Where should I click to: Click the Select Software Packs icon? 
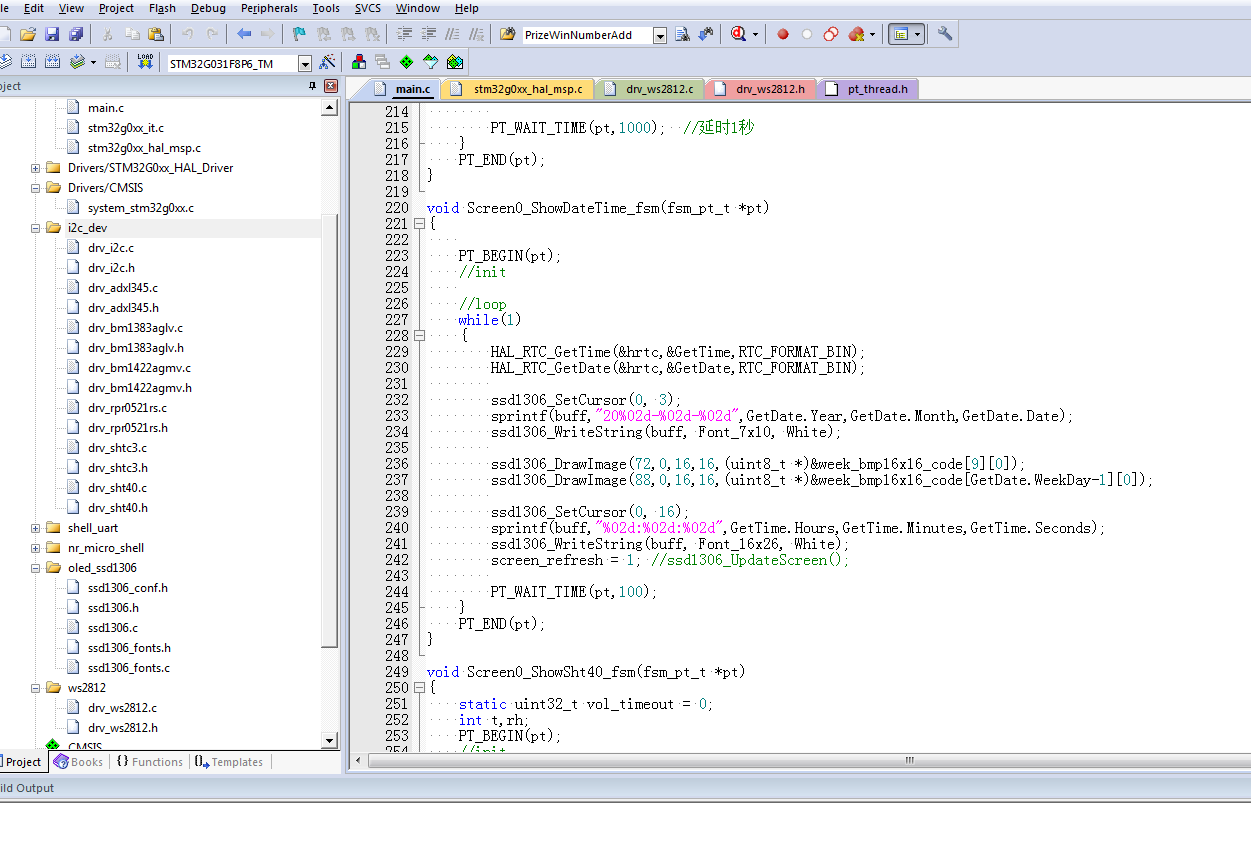click(431, 62)
